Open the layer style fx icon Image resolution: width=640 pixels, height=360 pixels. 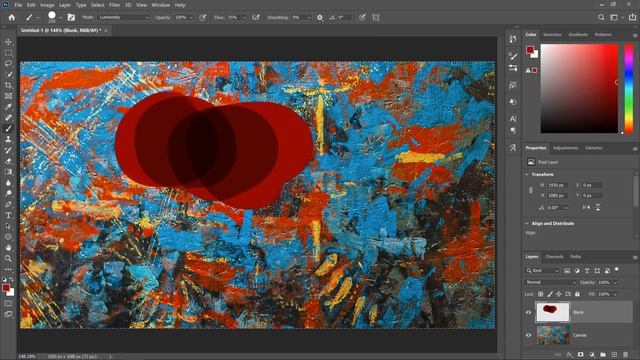569,355
